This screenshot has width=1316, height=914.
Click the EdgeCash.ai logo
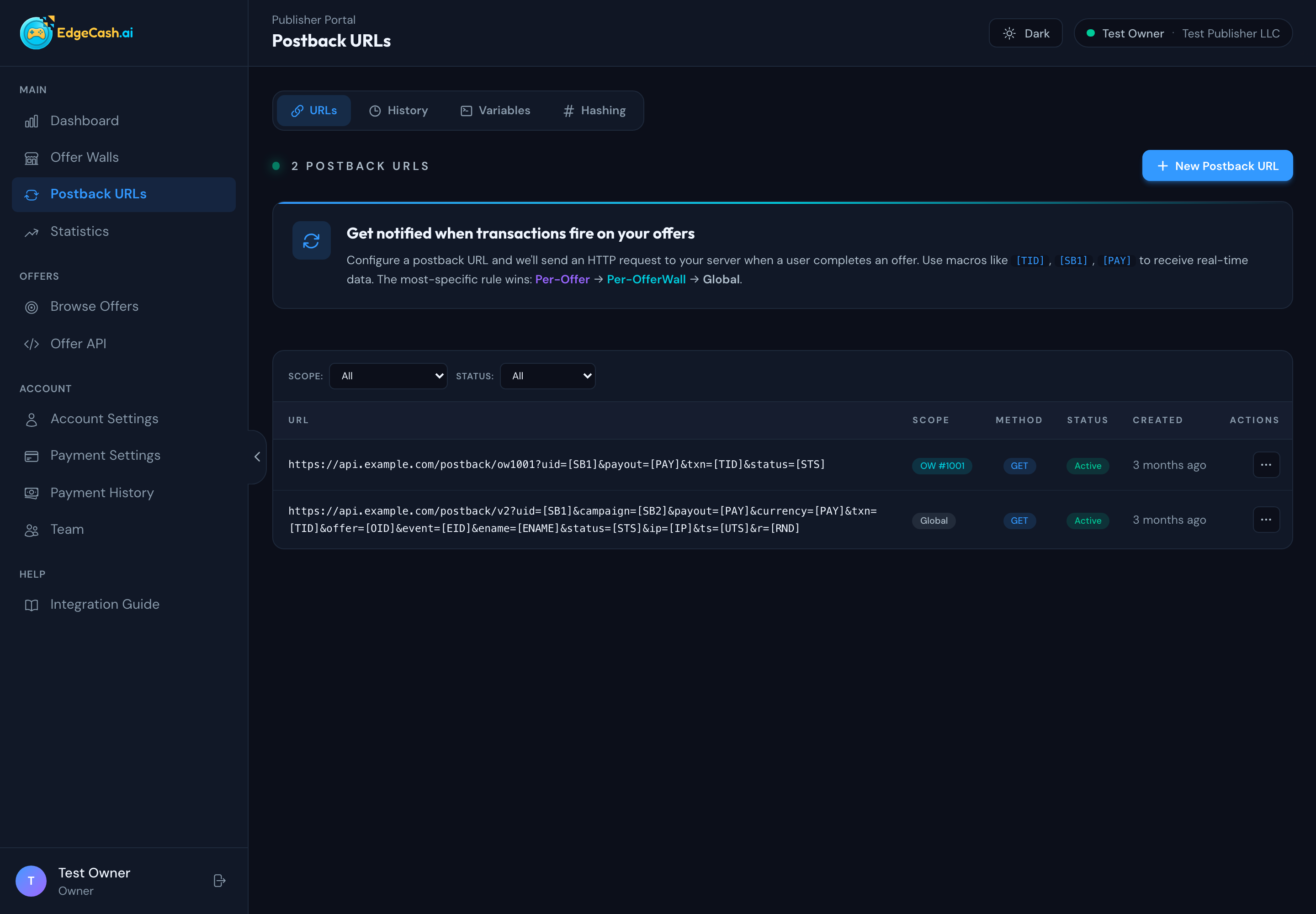[x=76, y=32]
